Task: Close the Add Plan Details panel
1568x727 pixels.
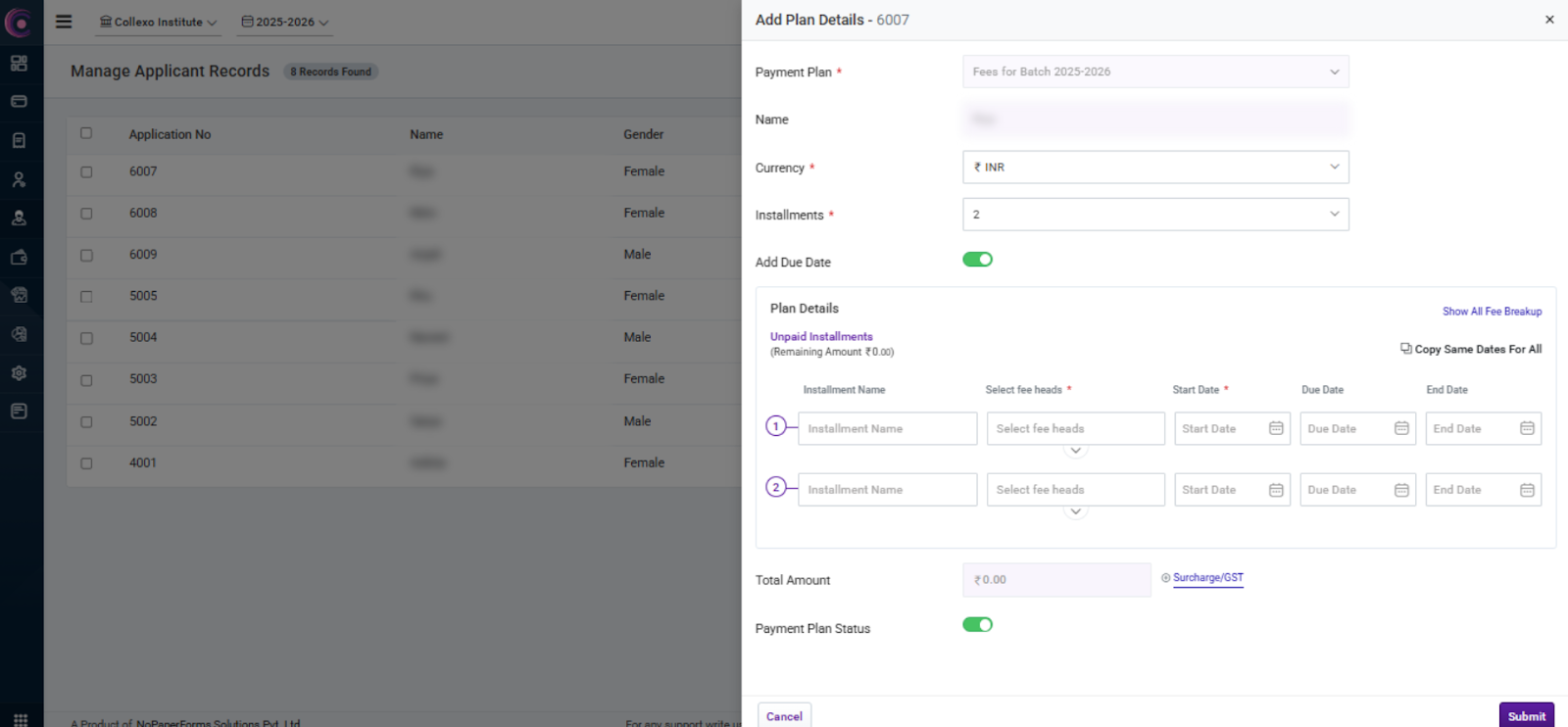Action: tap(1549, 20)
